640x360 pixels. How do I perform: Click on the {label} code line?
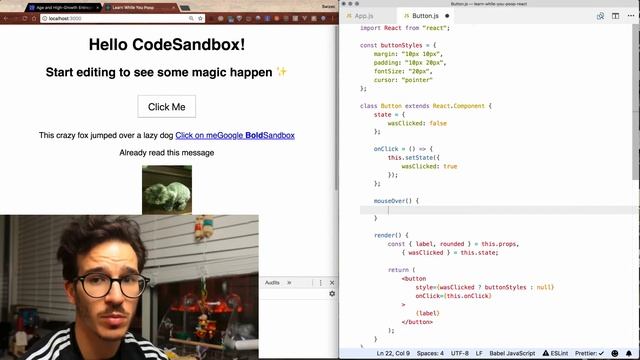click(427, 313)
